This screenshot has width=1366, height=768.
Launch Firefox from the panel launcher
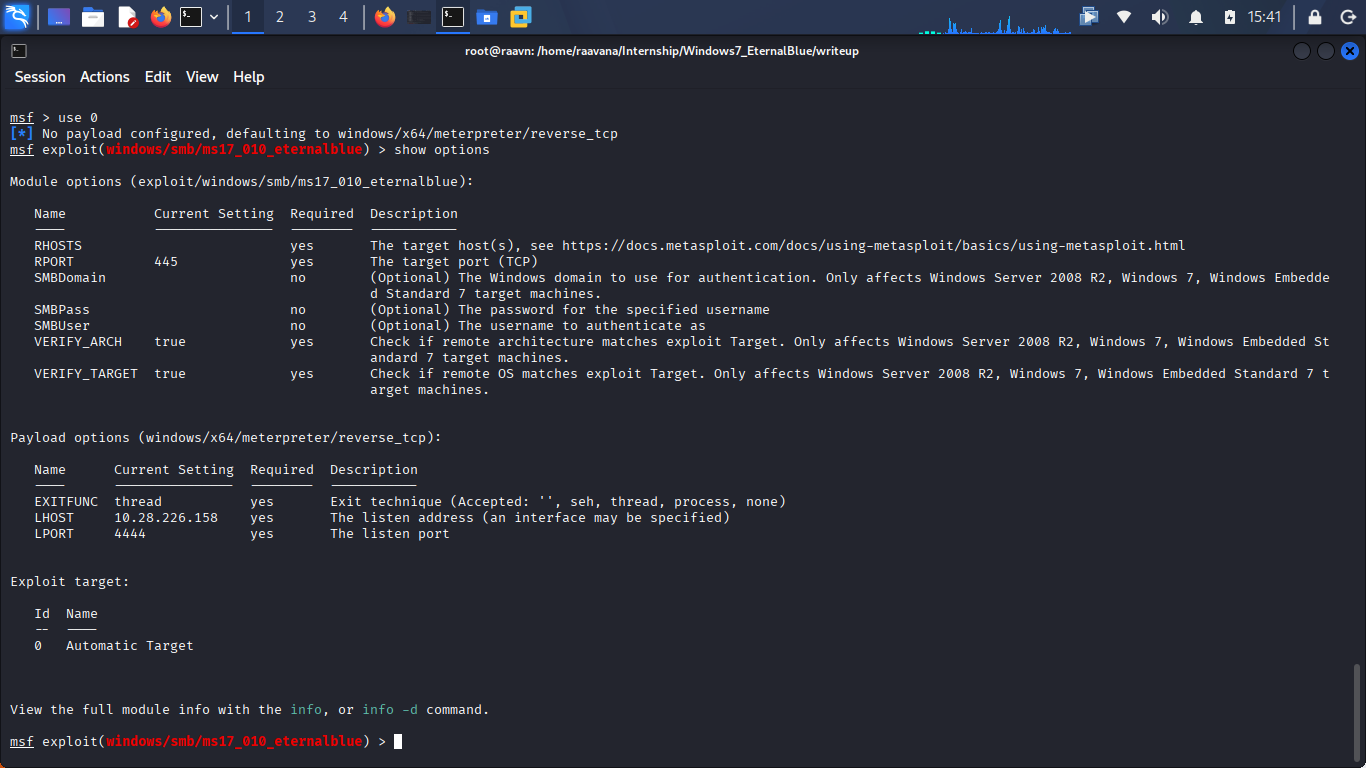pos(160,17)
